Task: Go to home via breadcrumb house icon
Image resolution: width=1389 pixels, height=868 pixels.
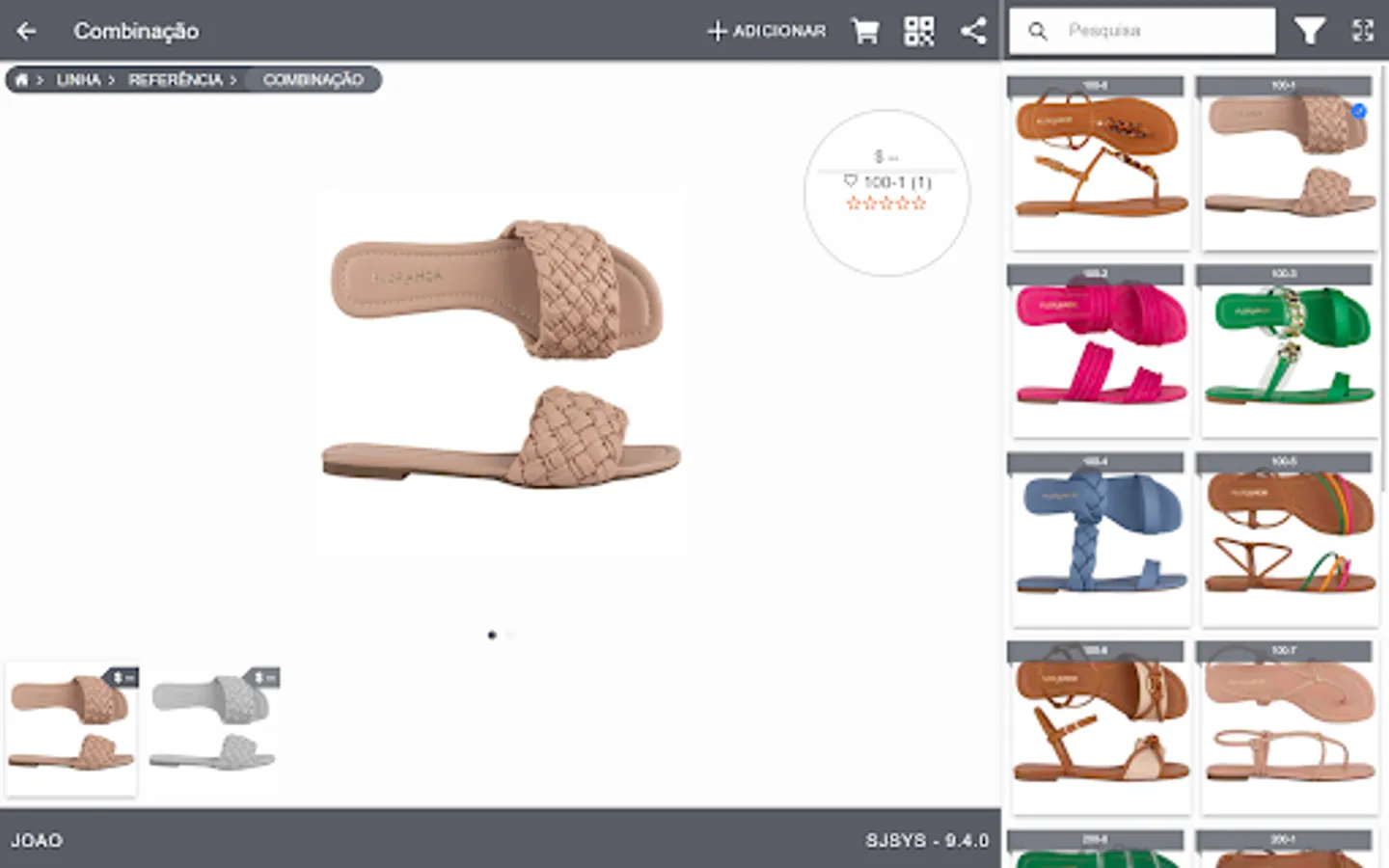Action: [21, 79]
